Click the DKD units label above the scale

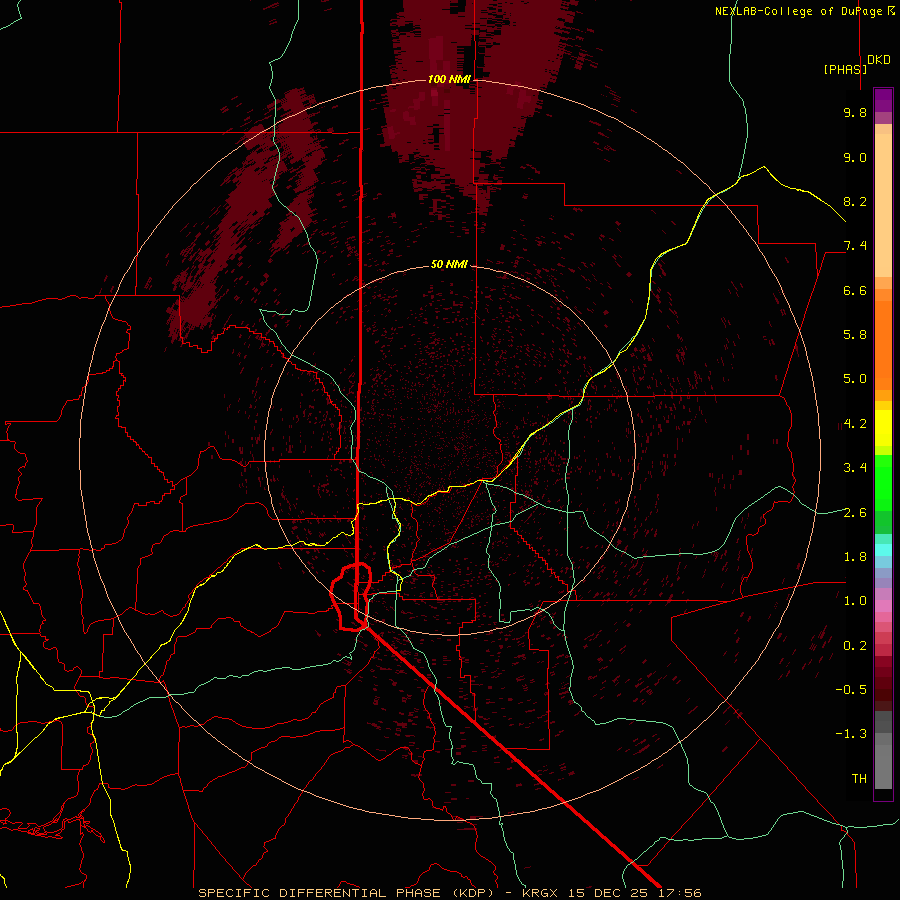click(878, 60)
